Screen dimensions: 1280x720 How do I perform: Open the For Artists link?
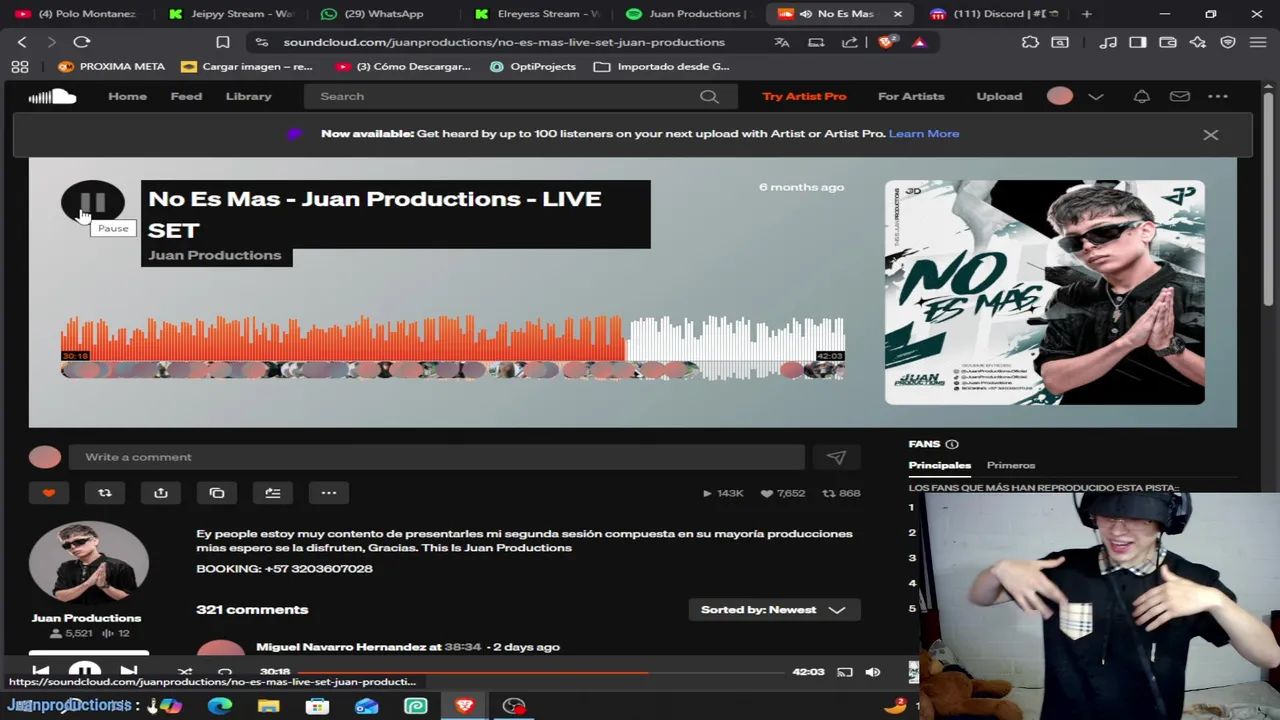pyautogui.click(x=911, y=96)
